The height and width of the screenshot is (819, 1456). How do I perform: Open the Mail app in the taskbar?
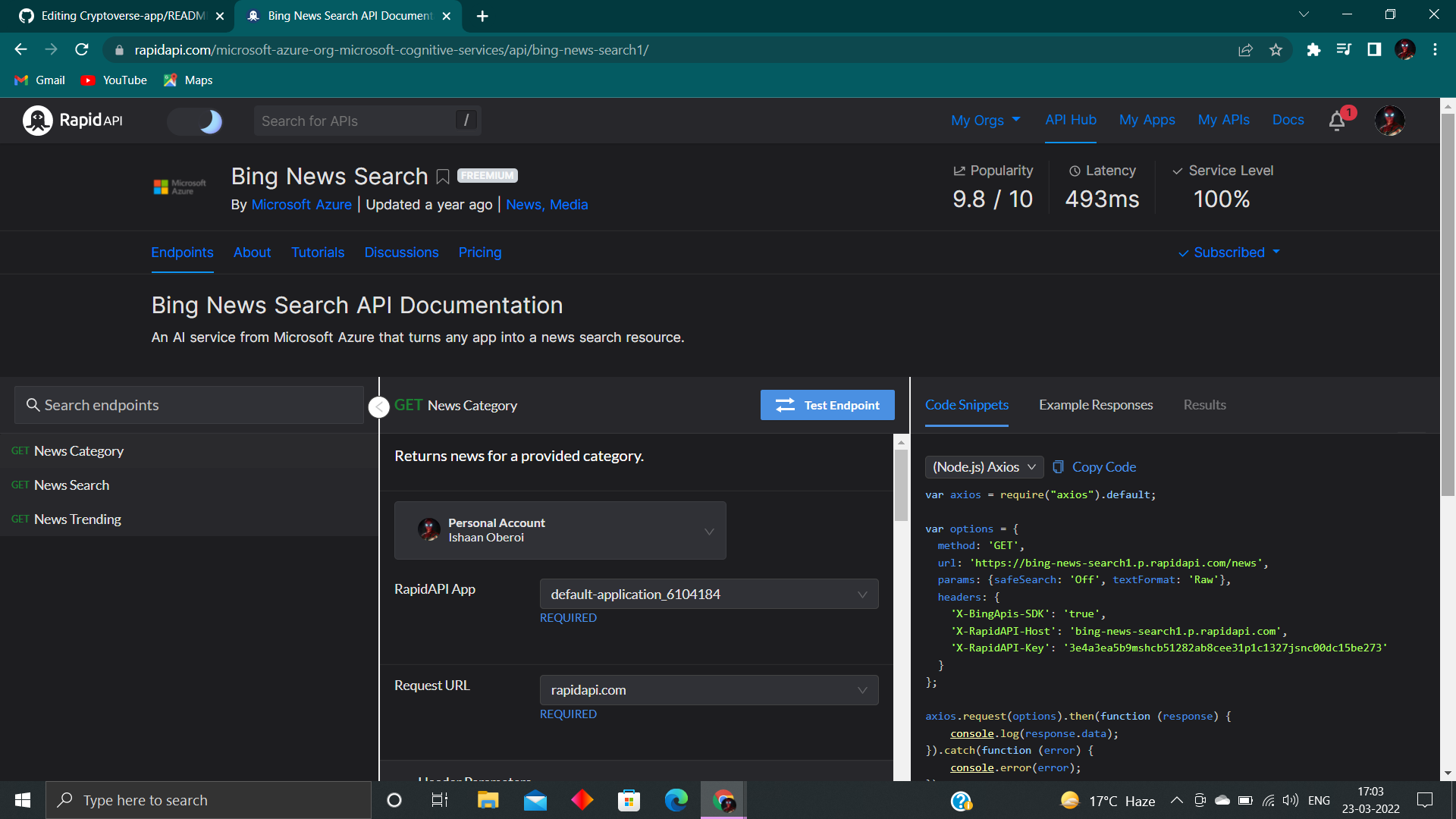pos(535,800)
